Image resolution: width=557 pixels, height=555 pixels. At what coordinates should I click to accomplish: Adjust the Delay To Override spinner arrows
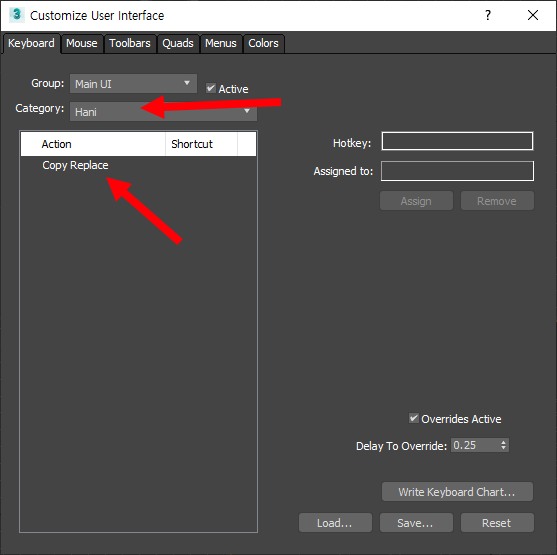click(x=504, y=445)
